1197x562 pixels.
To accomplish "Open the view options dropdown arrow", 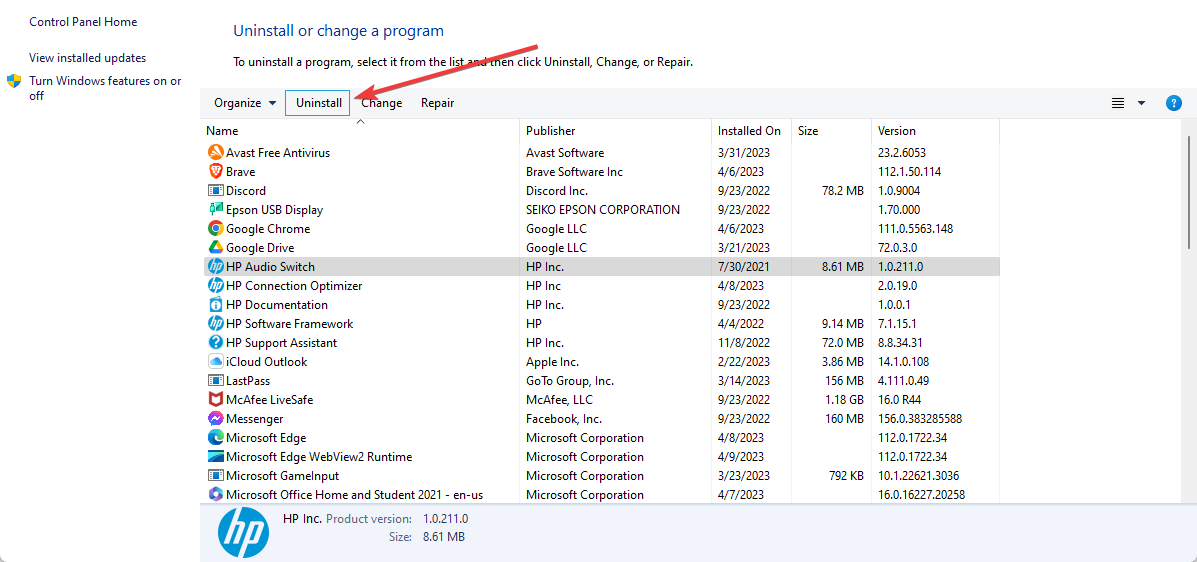I will click(x=1141, y=103).
